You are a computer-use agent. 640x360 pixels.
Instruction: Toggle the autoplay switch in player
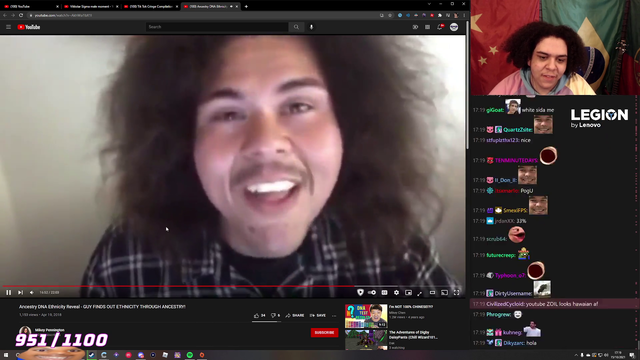(x=372, y=292)
